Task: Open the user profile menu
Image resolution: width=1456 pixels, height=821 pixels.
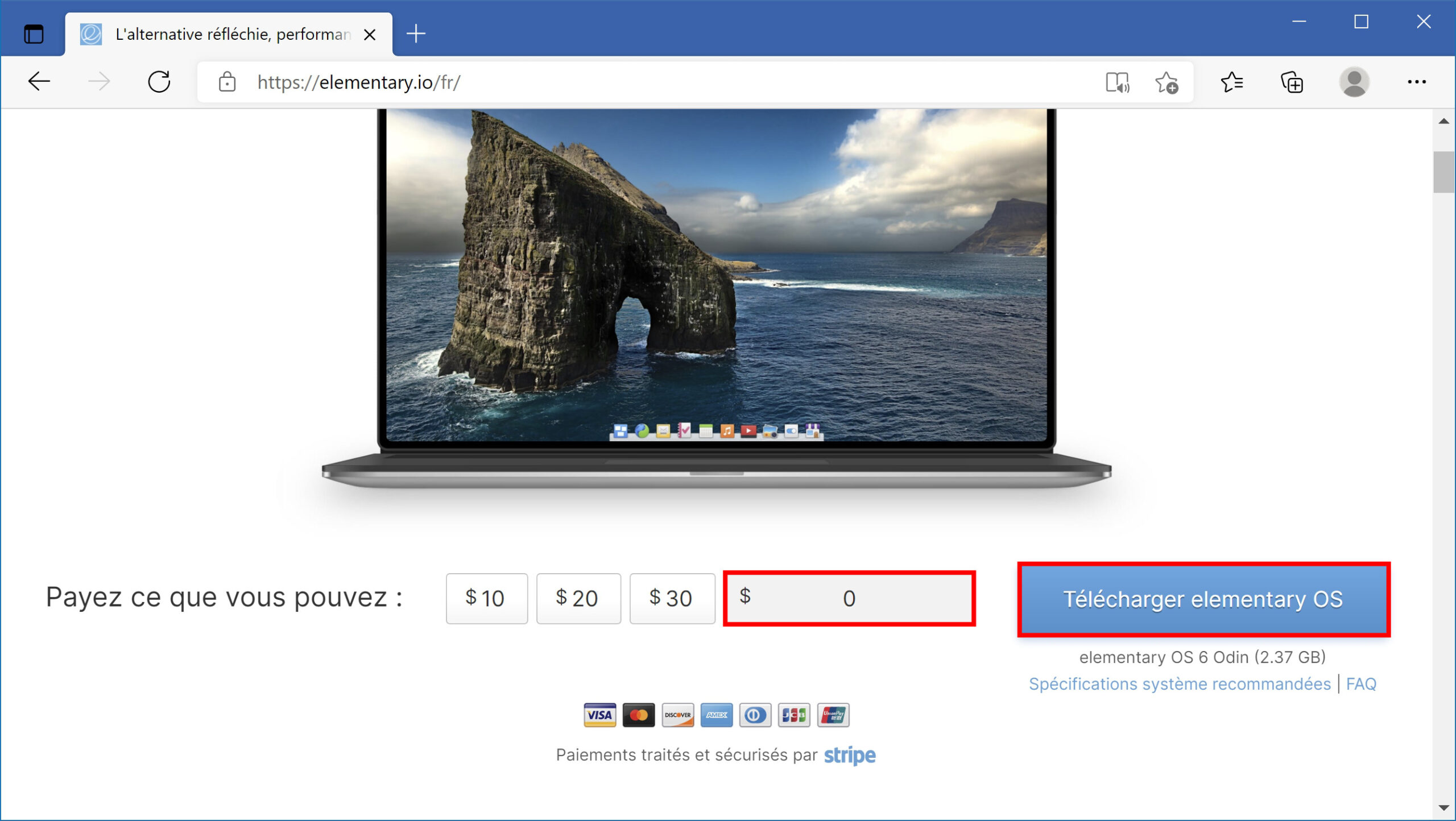Action: click(1354, 82)
